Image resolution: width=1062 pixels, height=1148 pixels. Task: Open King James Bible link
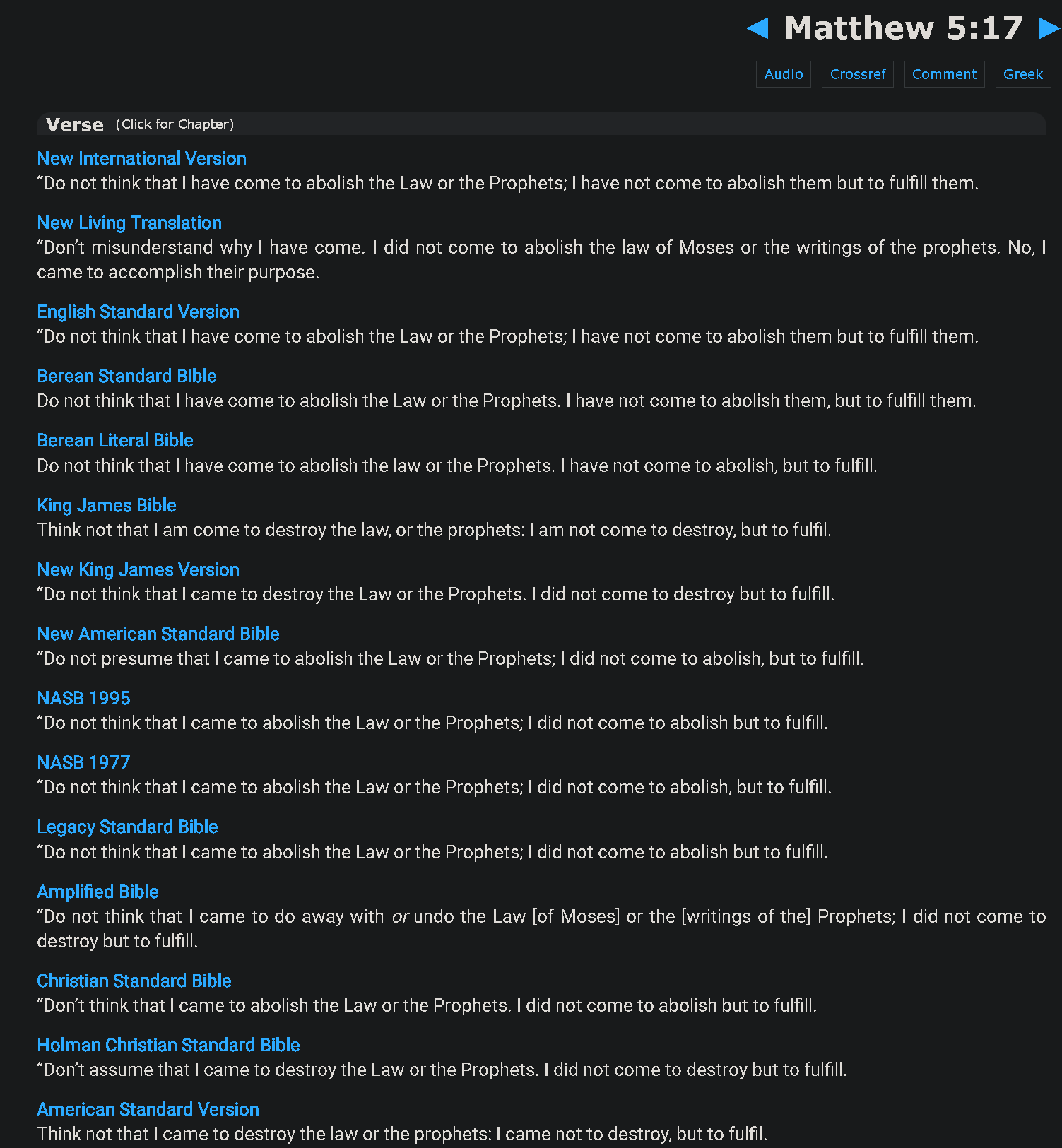107,505
